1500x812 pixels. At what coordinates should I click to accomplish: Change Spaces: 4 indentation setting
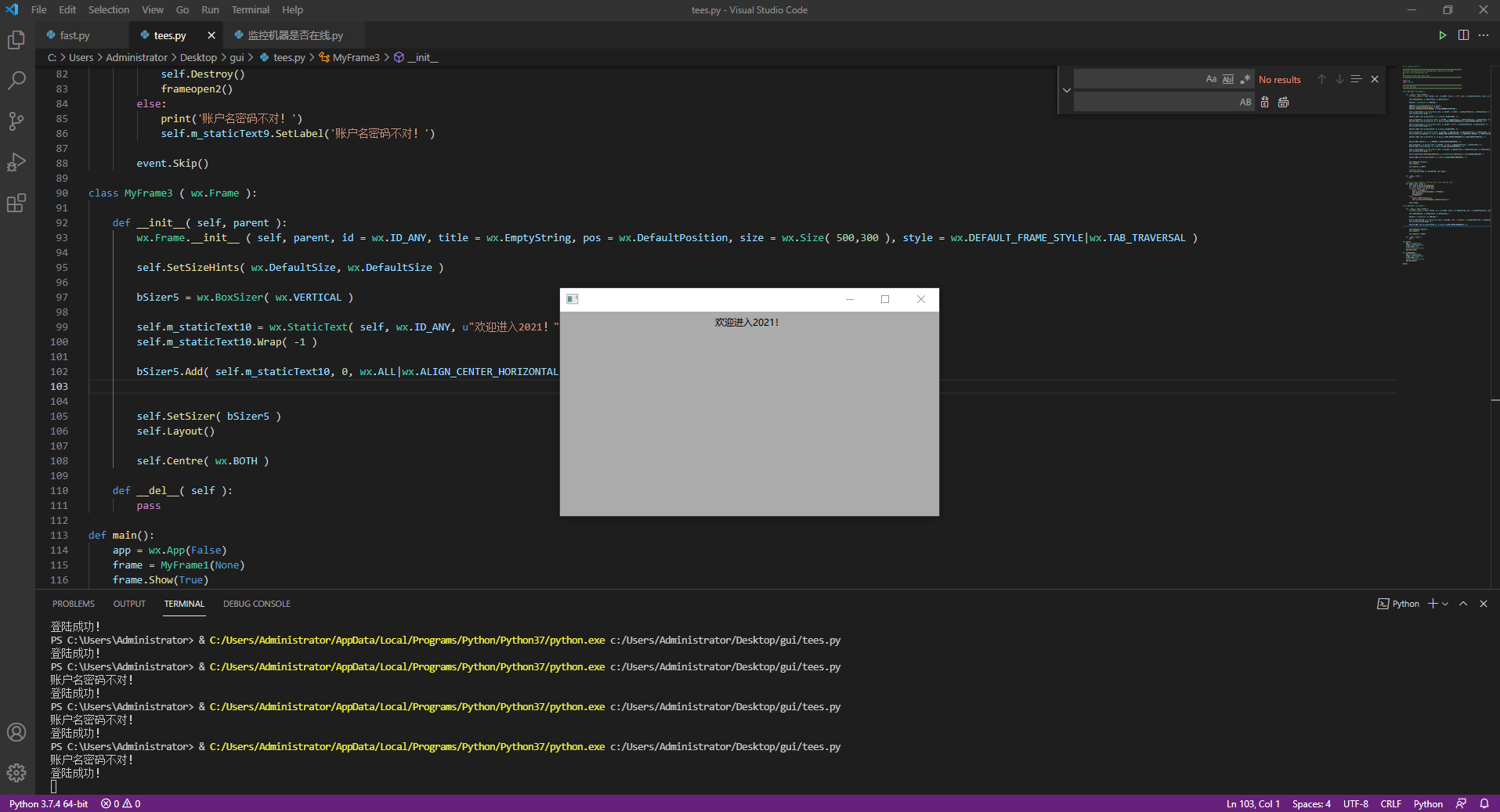click(x=1311, y=803)
